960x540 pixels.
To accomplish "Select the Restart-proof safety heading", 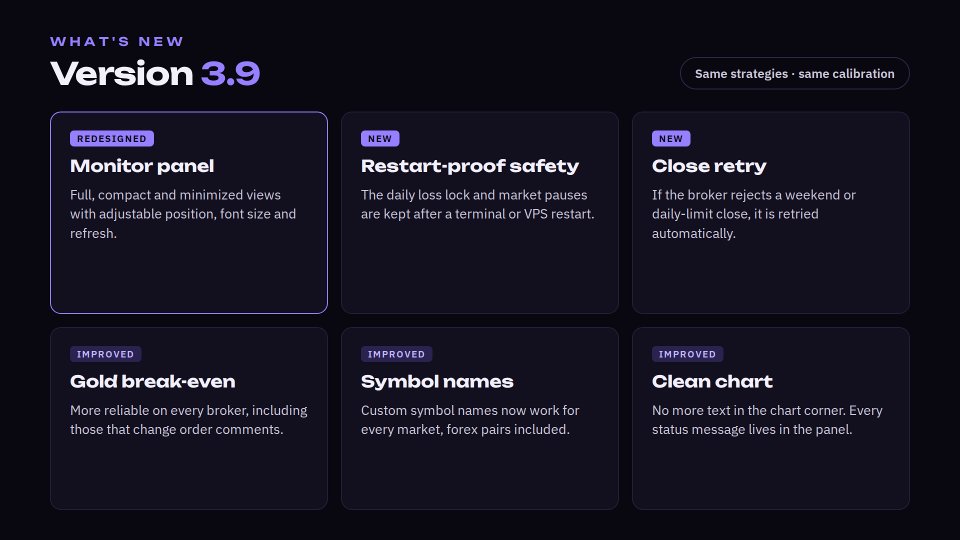I will 470,166.
